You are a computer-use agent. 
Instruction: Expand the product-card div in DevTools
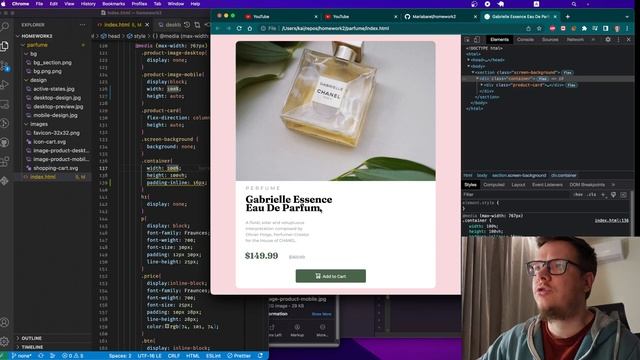point(482,85)
